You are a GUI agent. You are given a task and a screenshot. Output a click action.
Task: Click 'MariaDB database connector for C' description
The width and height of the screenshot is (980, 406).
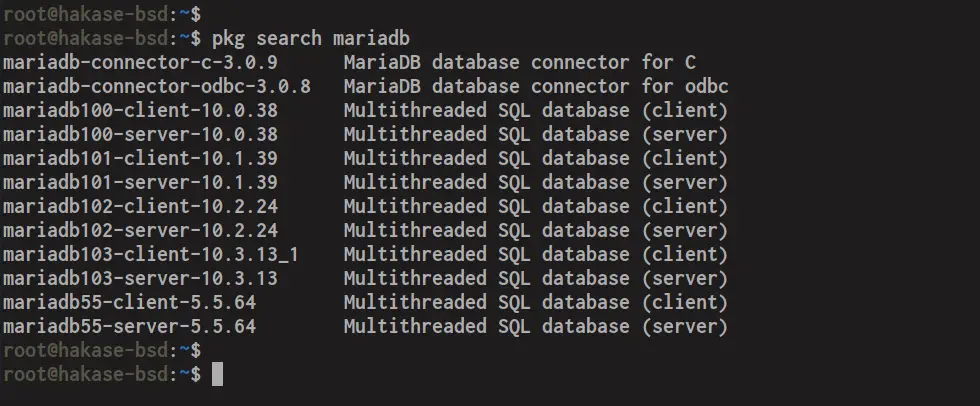[519, 62]
